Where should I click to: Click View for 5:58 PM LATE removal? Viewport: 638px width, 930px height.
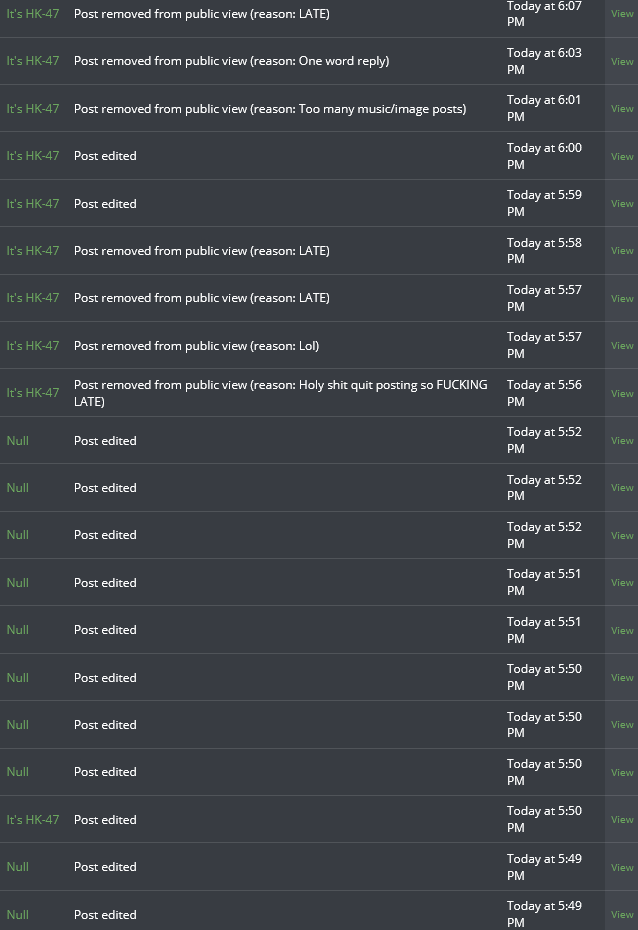click(622, 250)
